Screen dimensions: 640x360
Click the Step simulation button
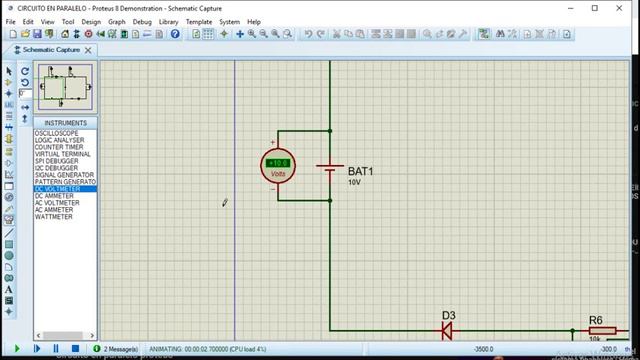pos(36,349)
